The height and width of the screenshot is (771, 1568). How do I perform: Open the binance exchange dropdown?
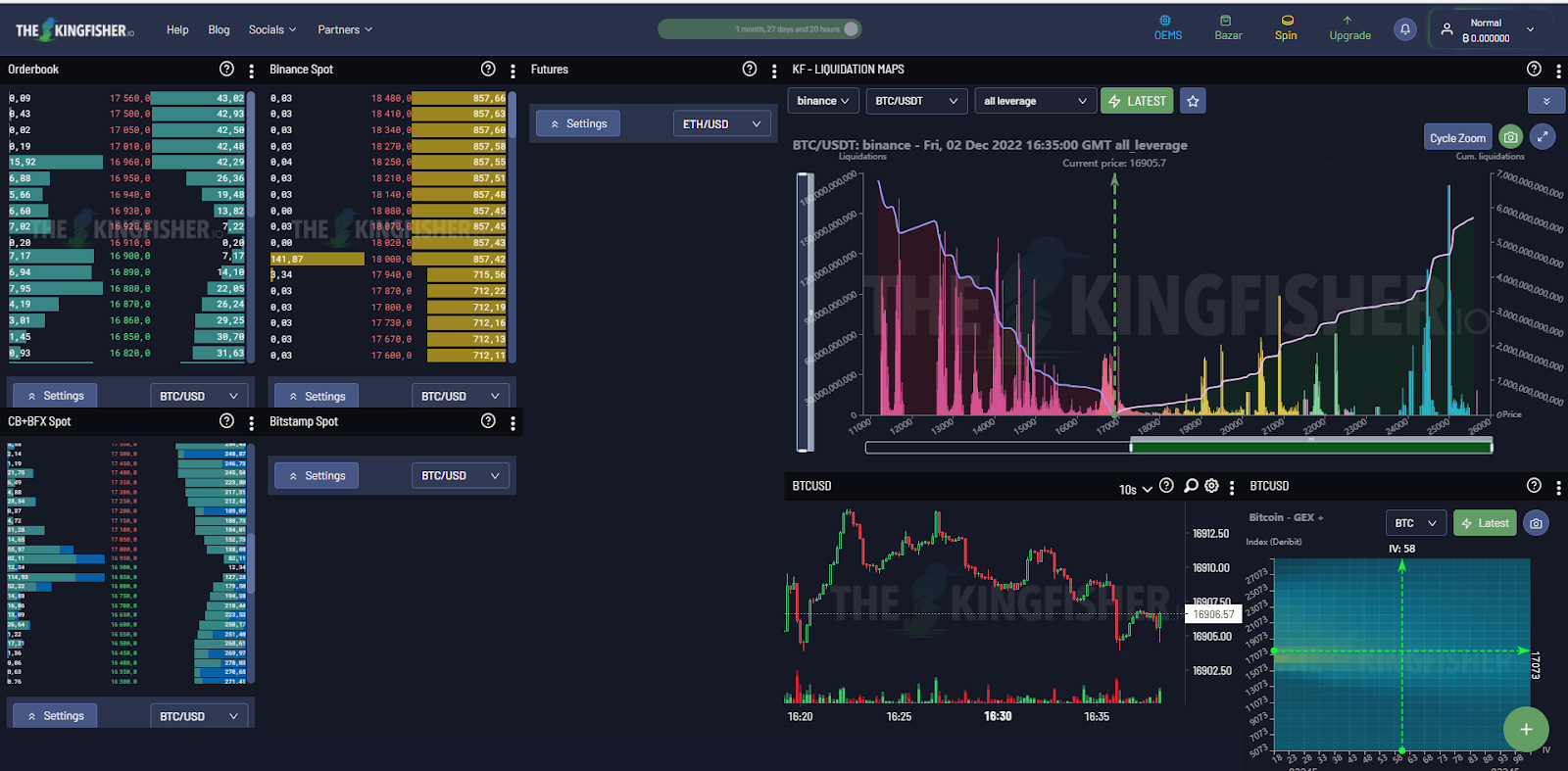tap(823, 101)
